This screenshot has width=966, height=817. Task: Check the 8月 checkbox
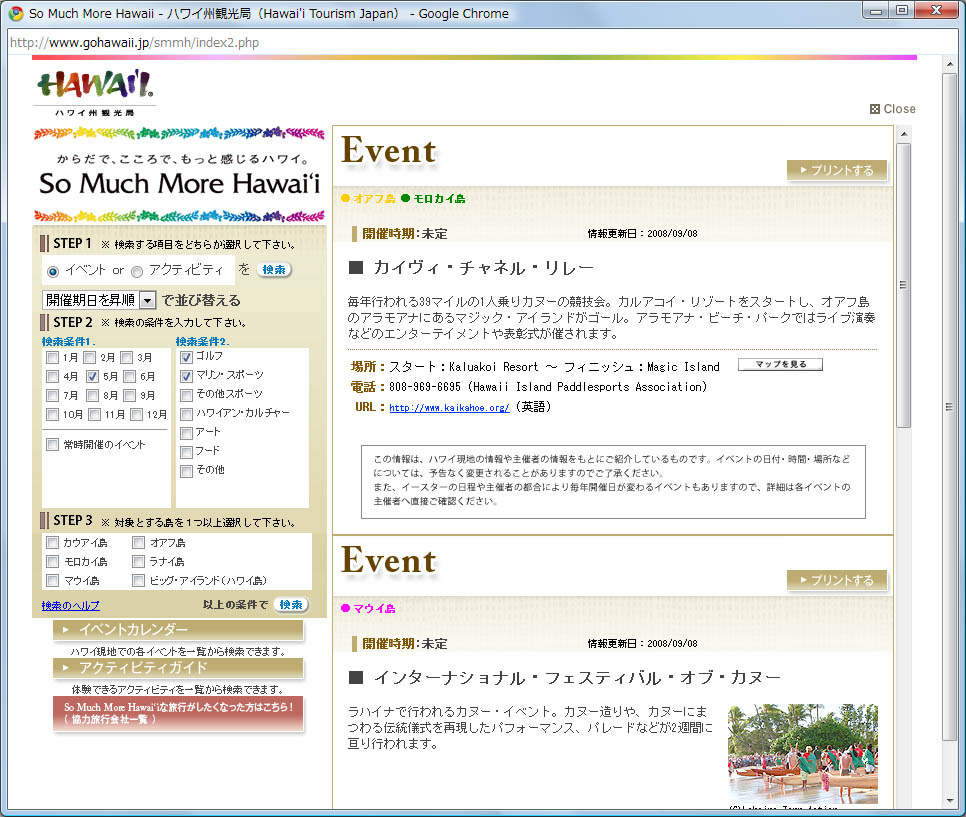[92, 396]
